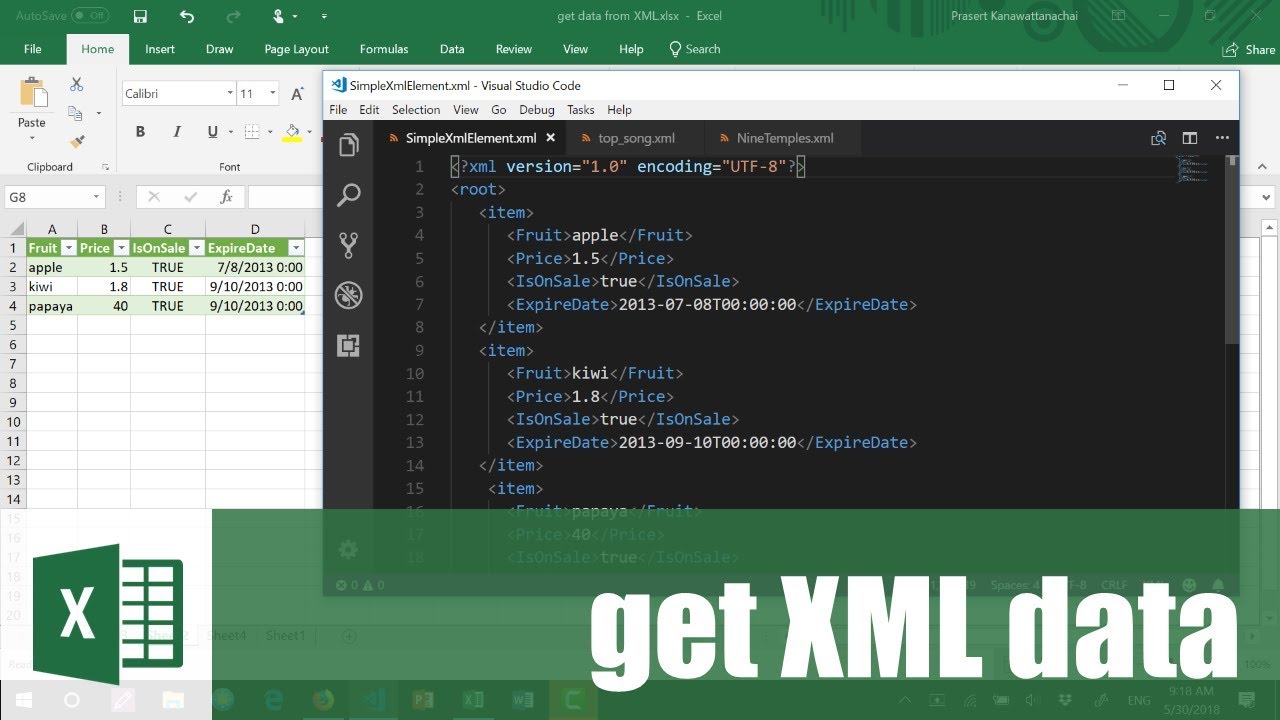This screenshot has width=1280, height=720.
Task: Expand the font size 11 dropdown
Action: point(273,94)
